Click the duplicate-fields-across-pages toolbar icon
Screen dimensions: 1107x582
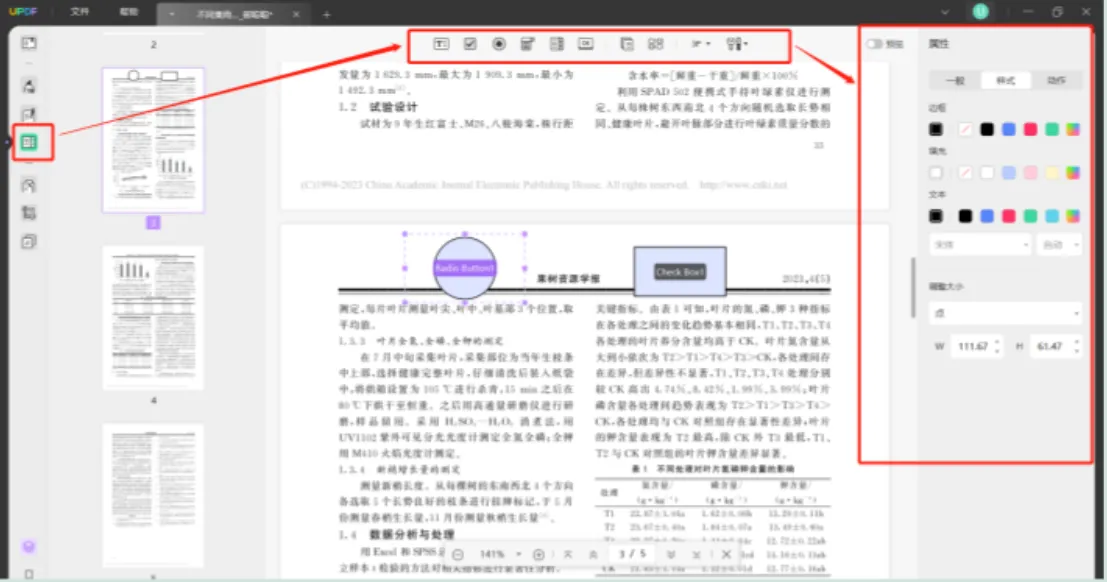pyautogui.click(x=627, y=44)
